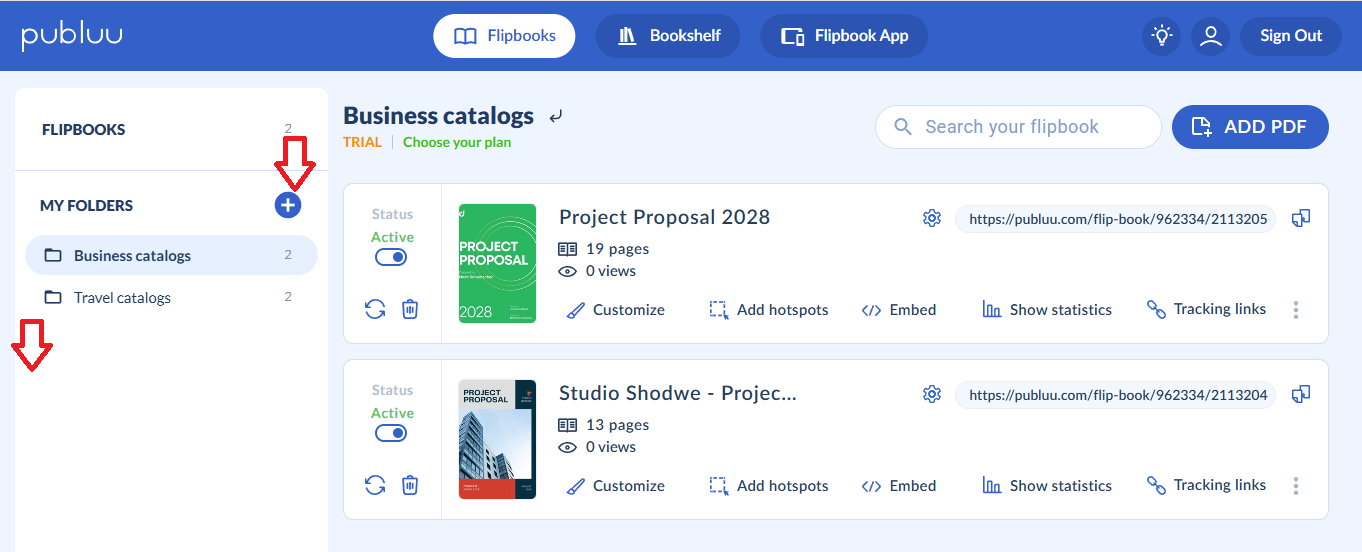Screen dimensions: 1362x552
Task: Open more options menu for Studio Shodwe flipbook
Action: pyautogui.click(x=1296, y=486)
